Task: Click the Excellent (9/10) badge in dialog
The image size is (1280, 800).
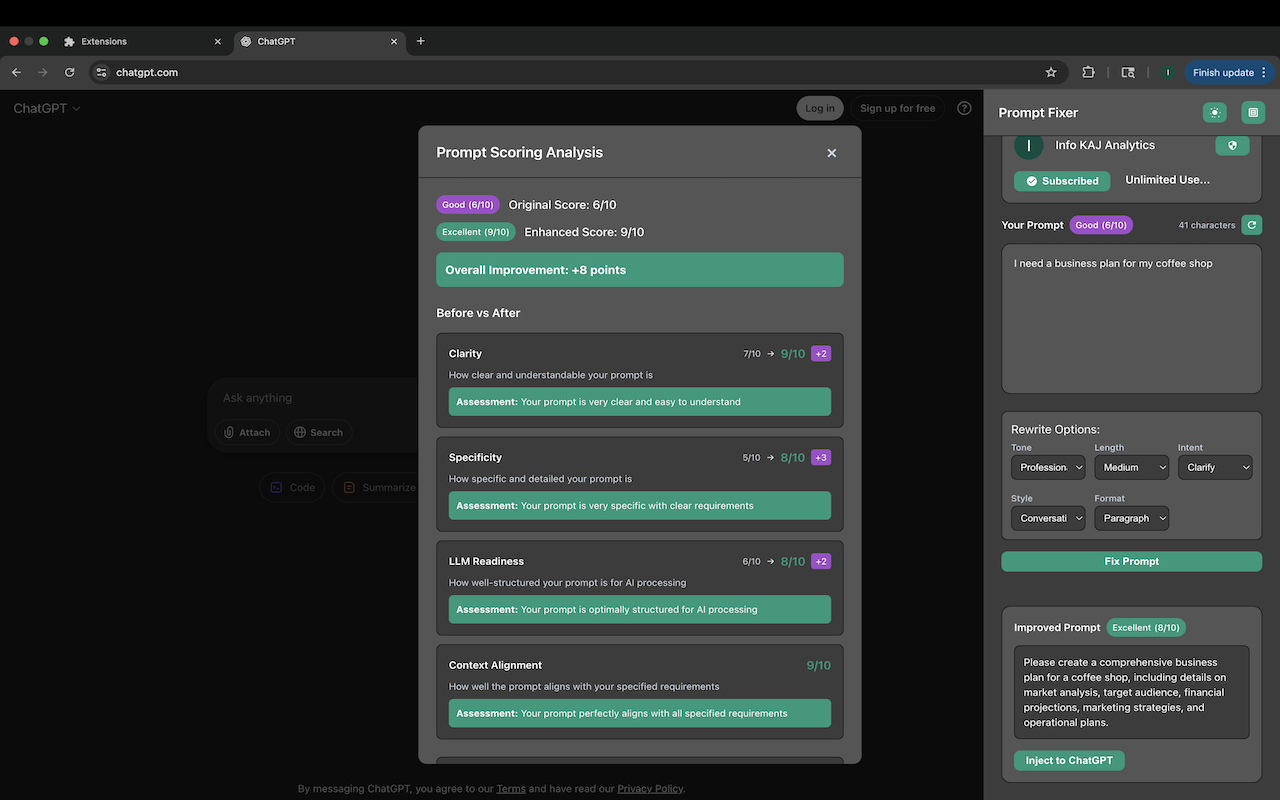Action: tap(475, 232)
